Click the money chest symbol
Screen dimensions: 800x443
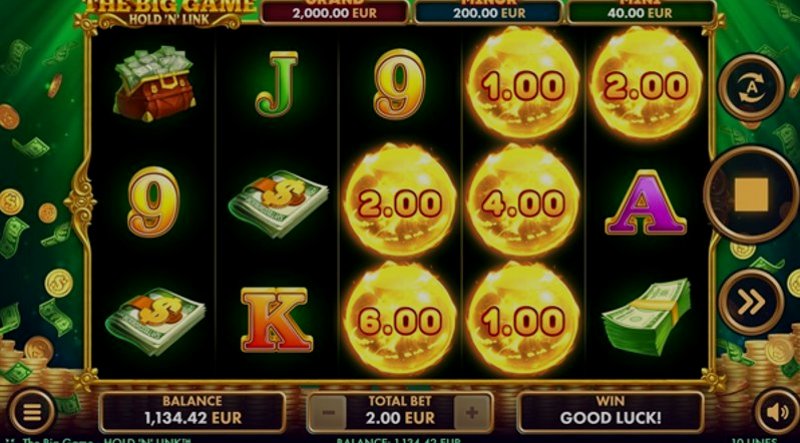click(154, 83)
